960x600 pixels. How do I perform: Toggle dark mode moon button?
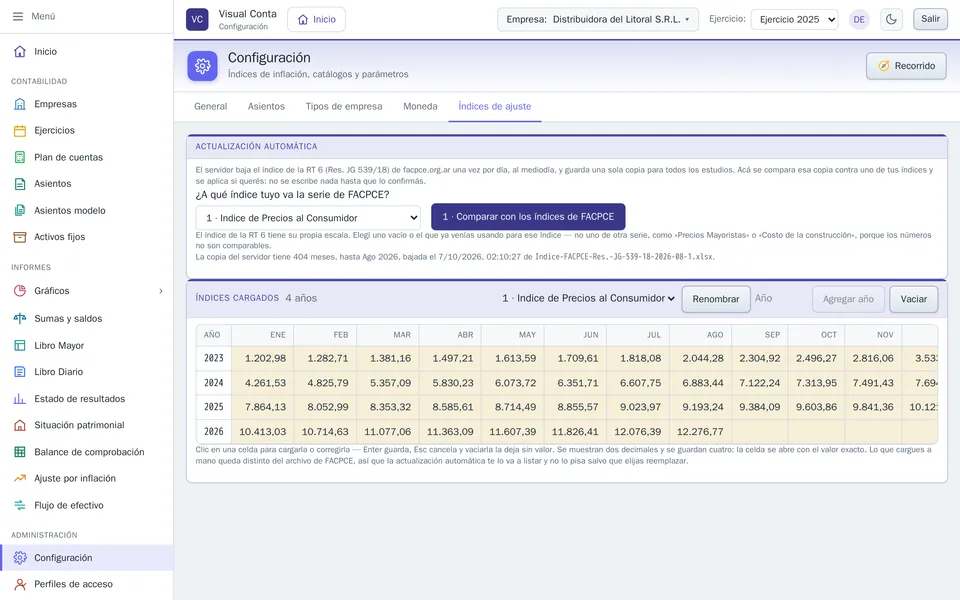coord(891,19)
